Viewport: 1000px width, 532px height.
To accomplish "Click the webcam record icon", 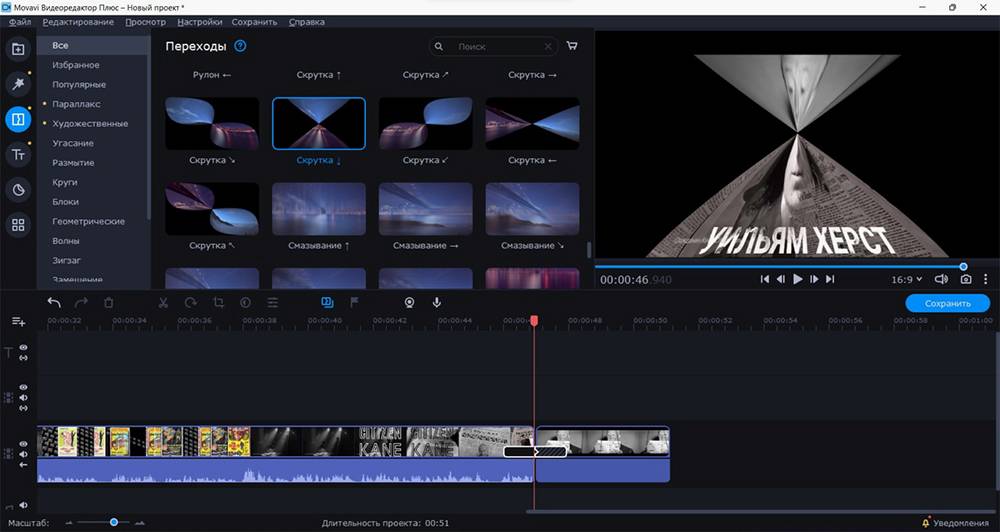I will point(409,303).
